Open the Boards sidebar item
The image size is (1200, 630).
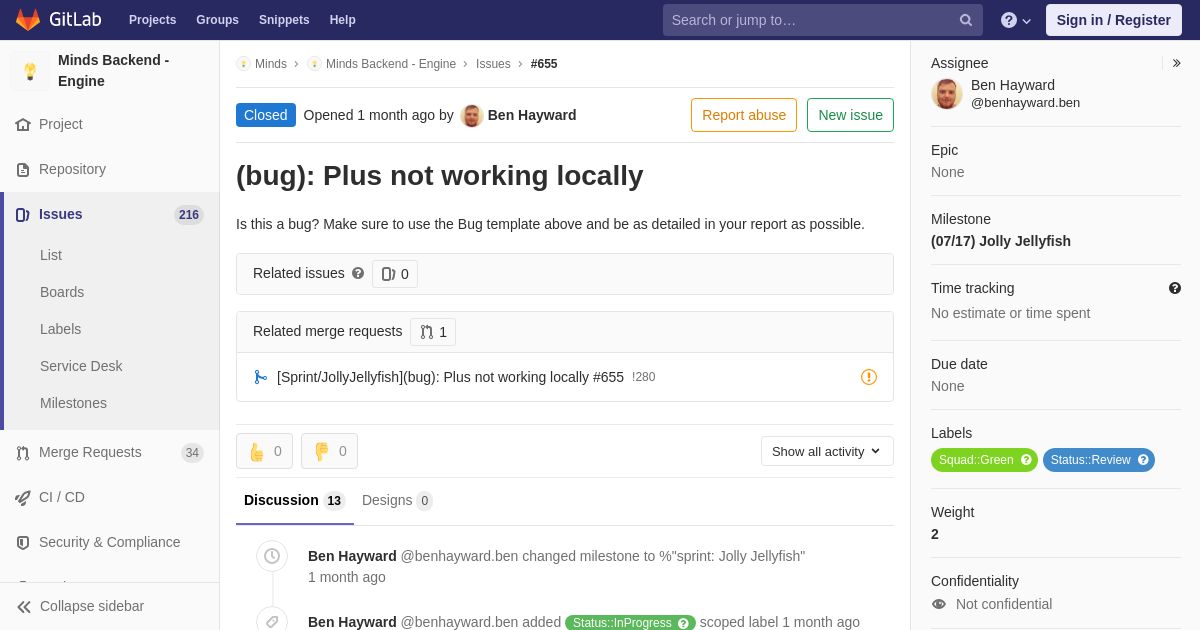62,292
